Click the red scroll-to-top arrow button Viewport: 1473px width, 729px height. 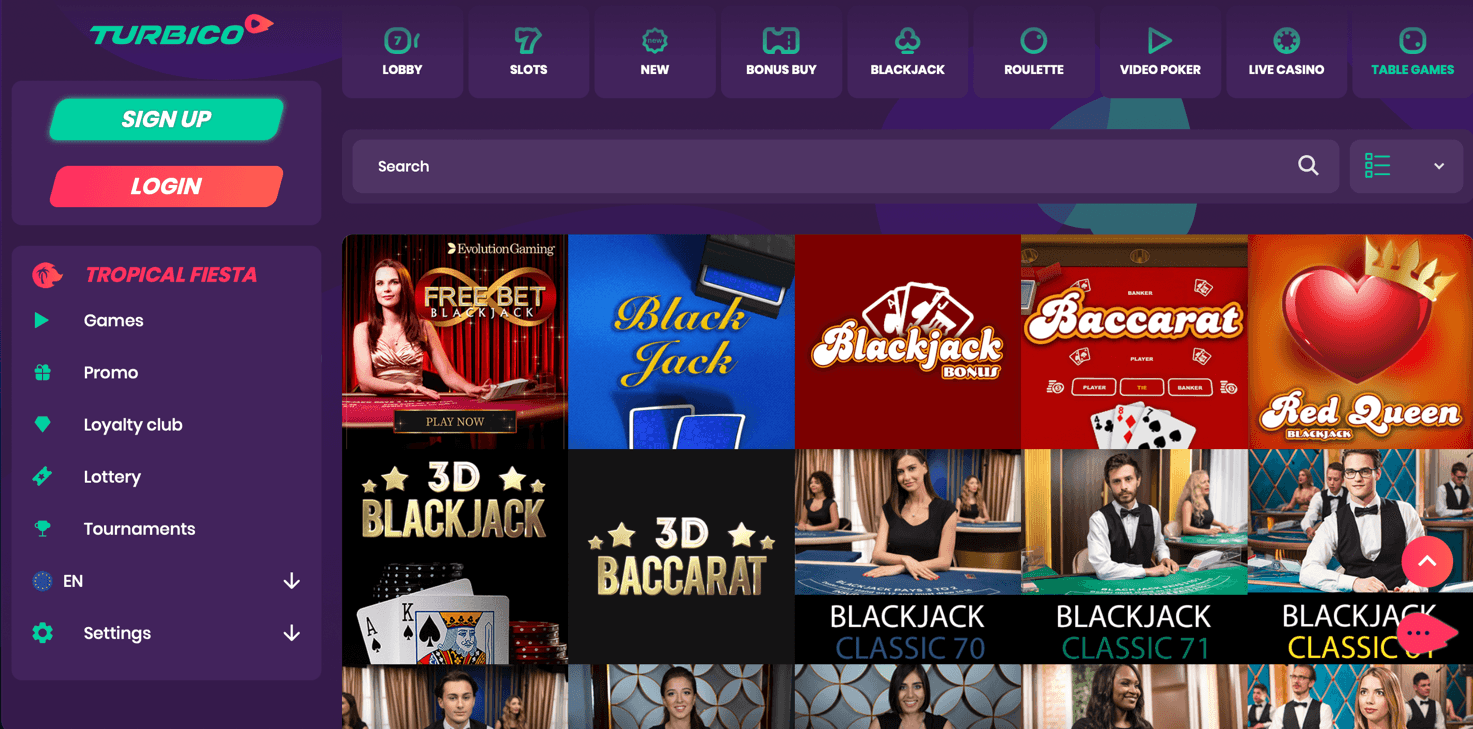click(x=1427, y=562)
